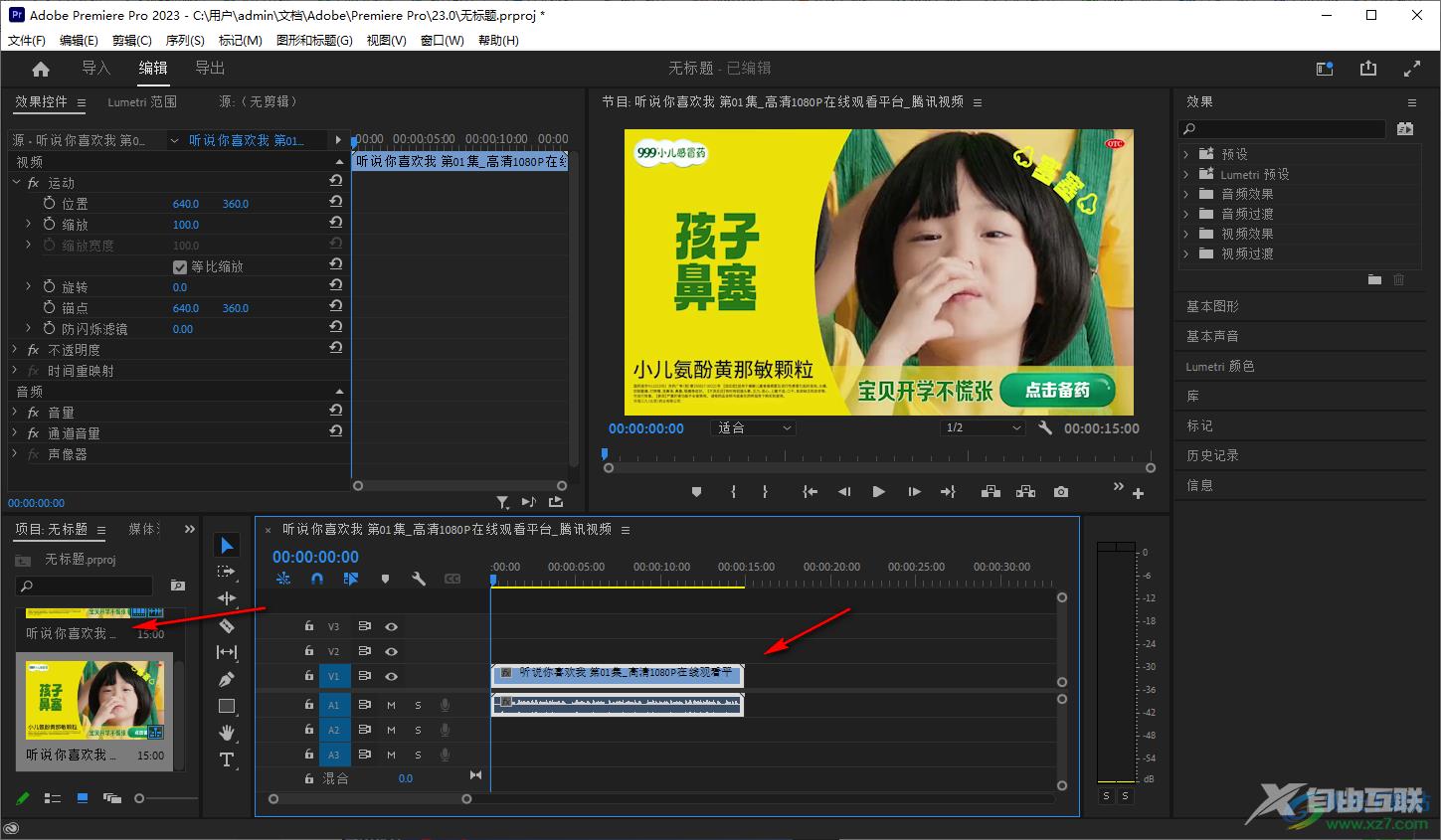The height and width of the screenshot is (840, 1441).
Task: Collapse the 运动 effect group
Action: 16,183
